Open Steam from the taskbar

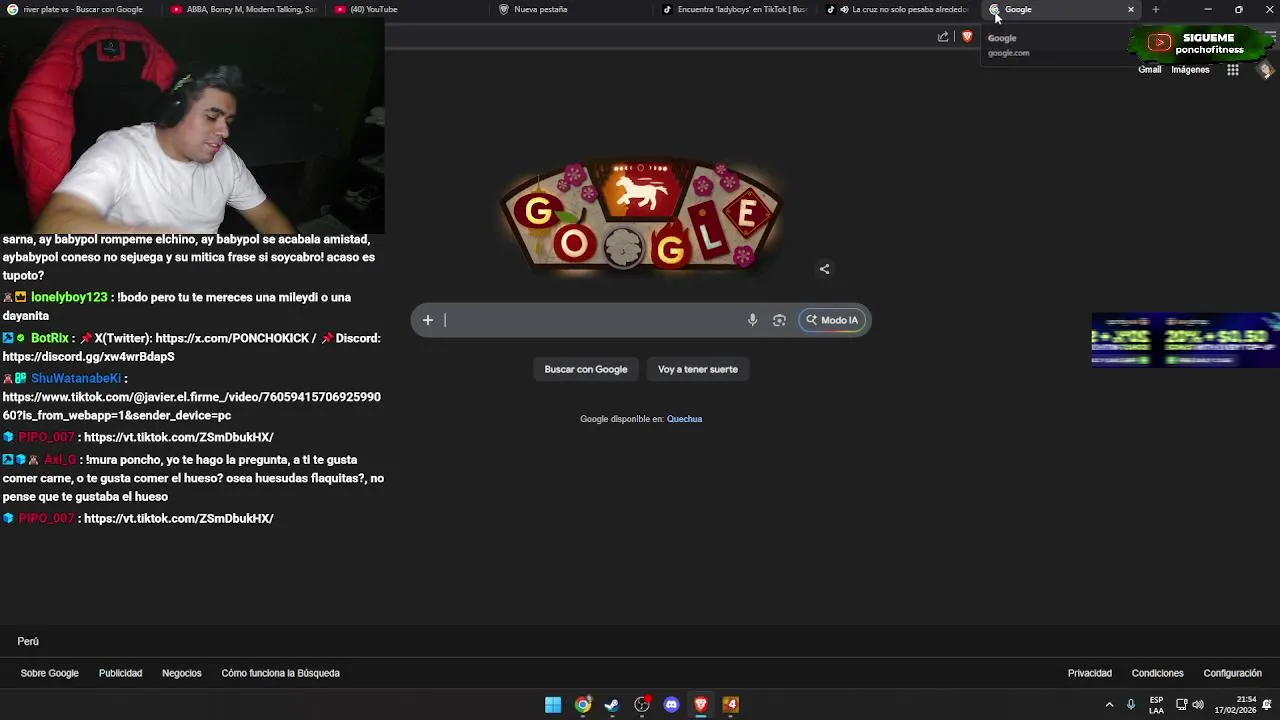pyautogui.click(x=612, y=705)
